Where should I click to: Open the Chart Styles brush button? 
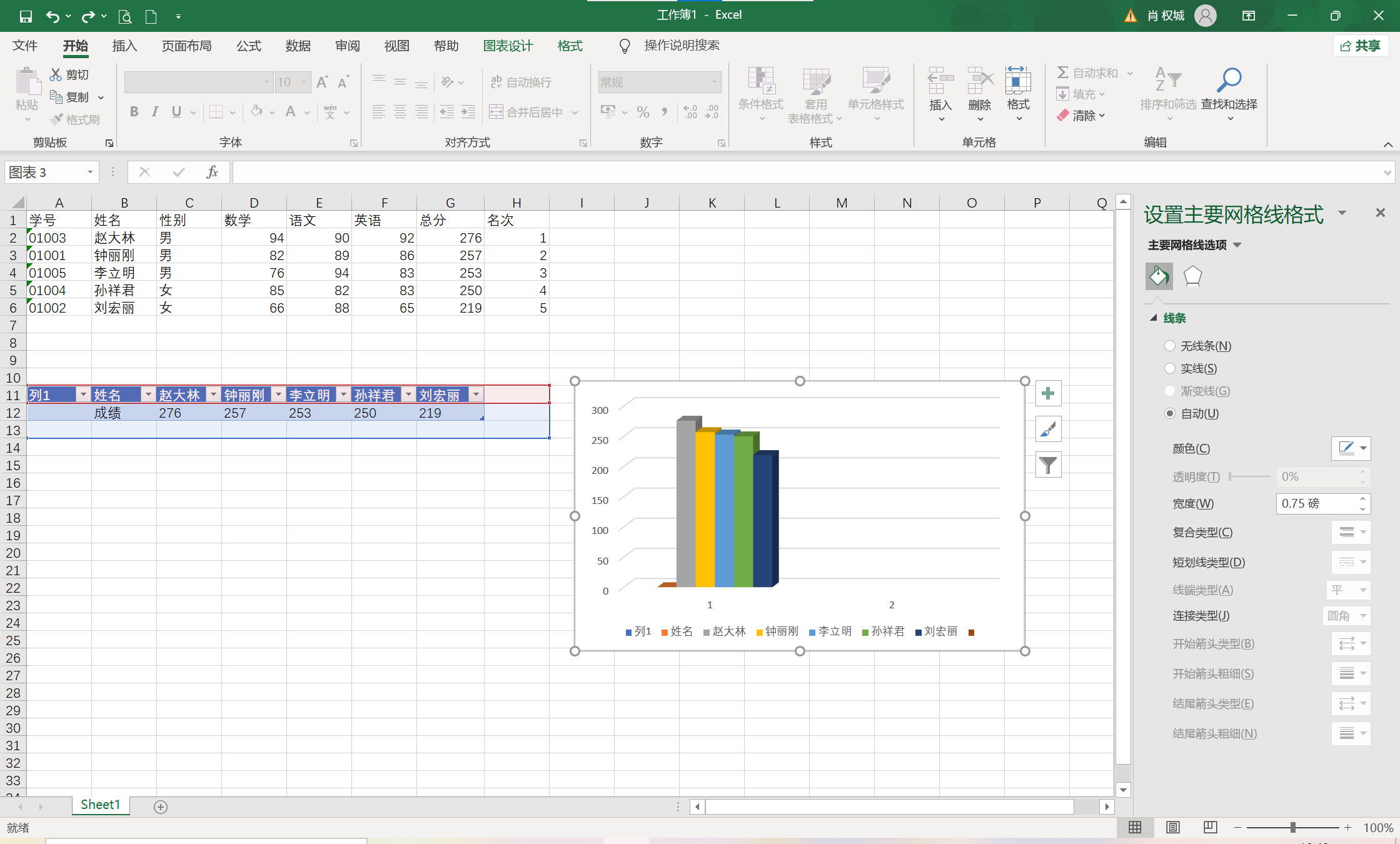(1048, 430)
